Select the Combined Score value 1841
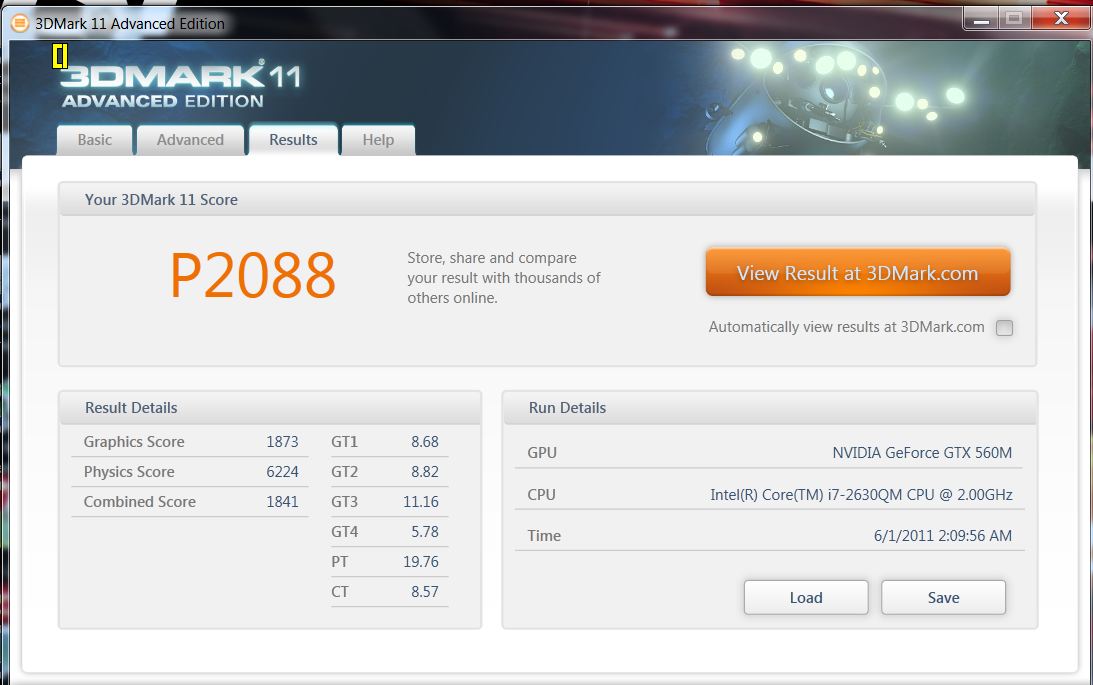 coord(282,502)
